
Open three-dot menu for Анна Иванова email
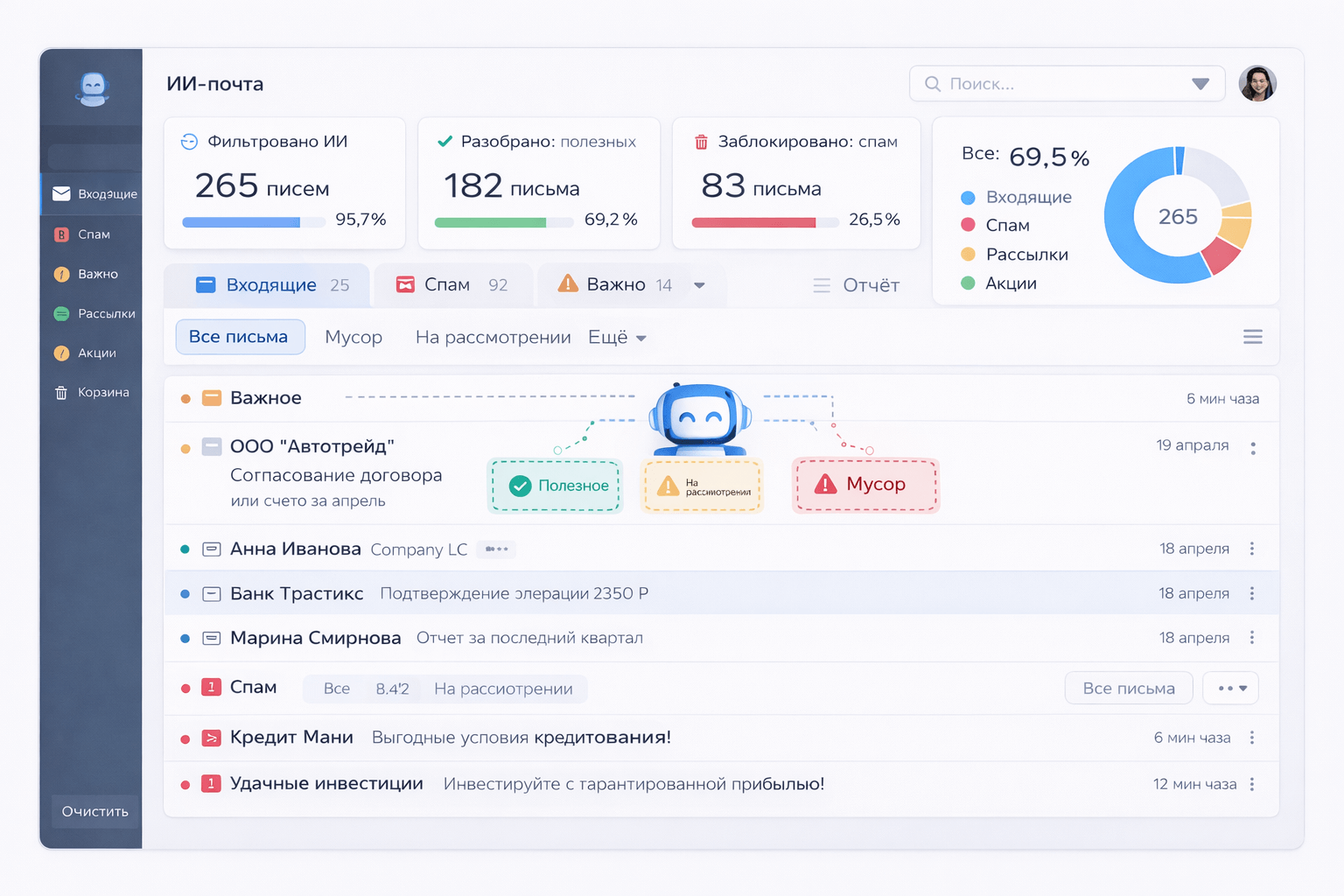point(1252,549)
